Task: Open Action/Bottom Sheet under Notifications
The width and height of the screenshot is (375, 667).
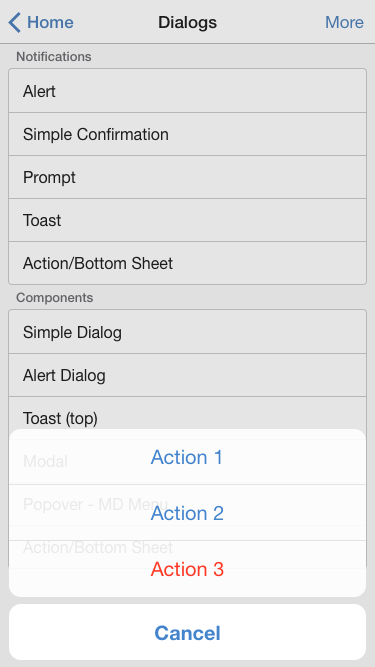Action: tap(188, 263)
